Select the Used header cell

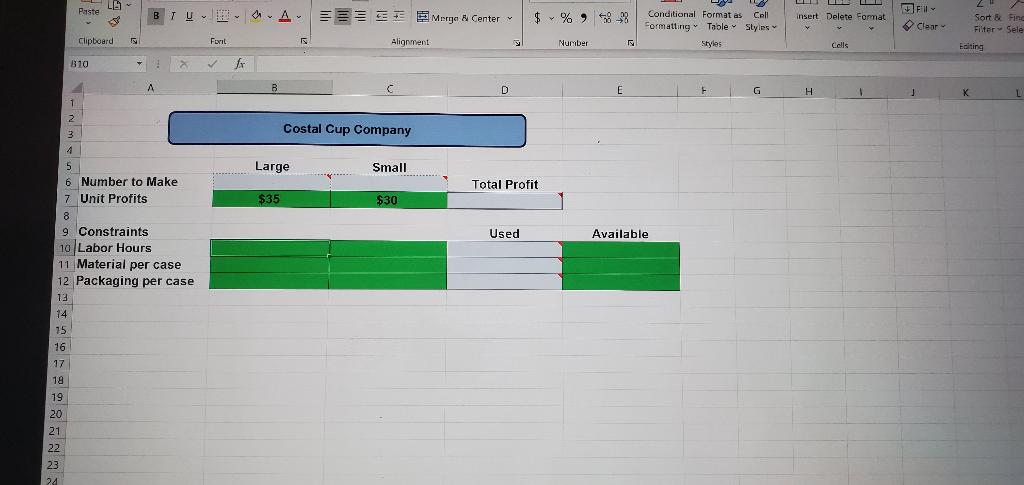pyautogui.click(x=505, y=234)
